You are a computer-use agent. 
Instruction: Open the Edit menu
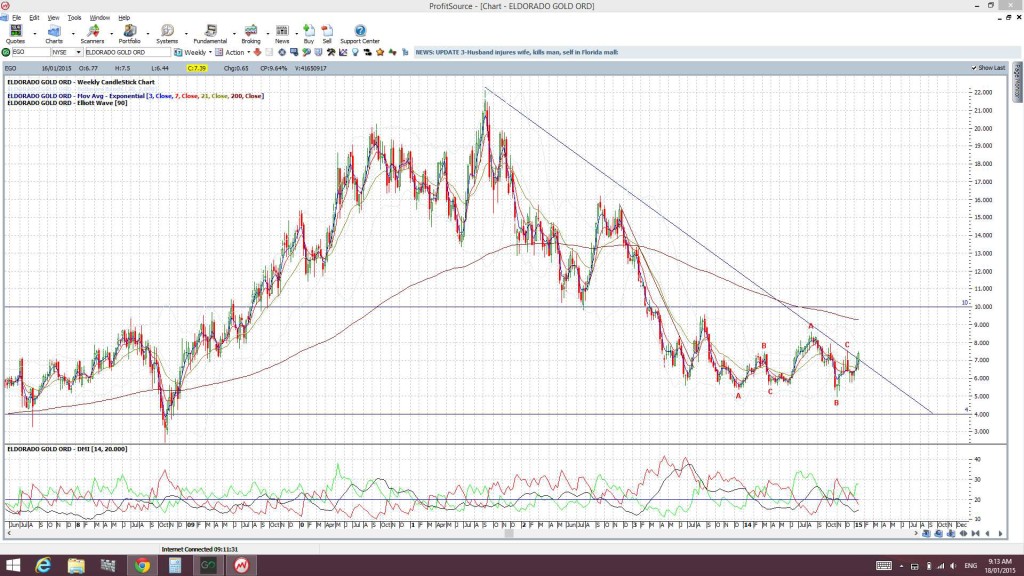(34, 18)
